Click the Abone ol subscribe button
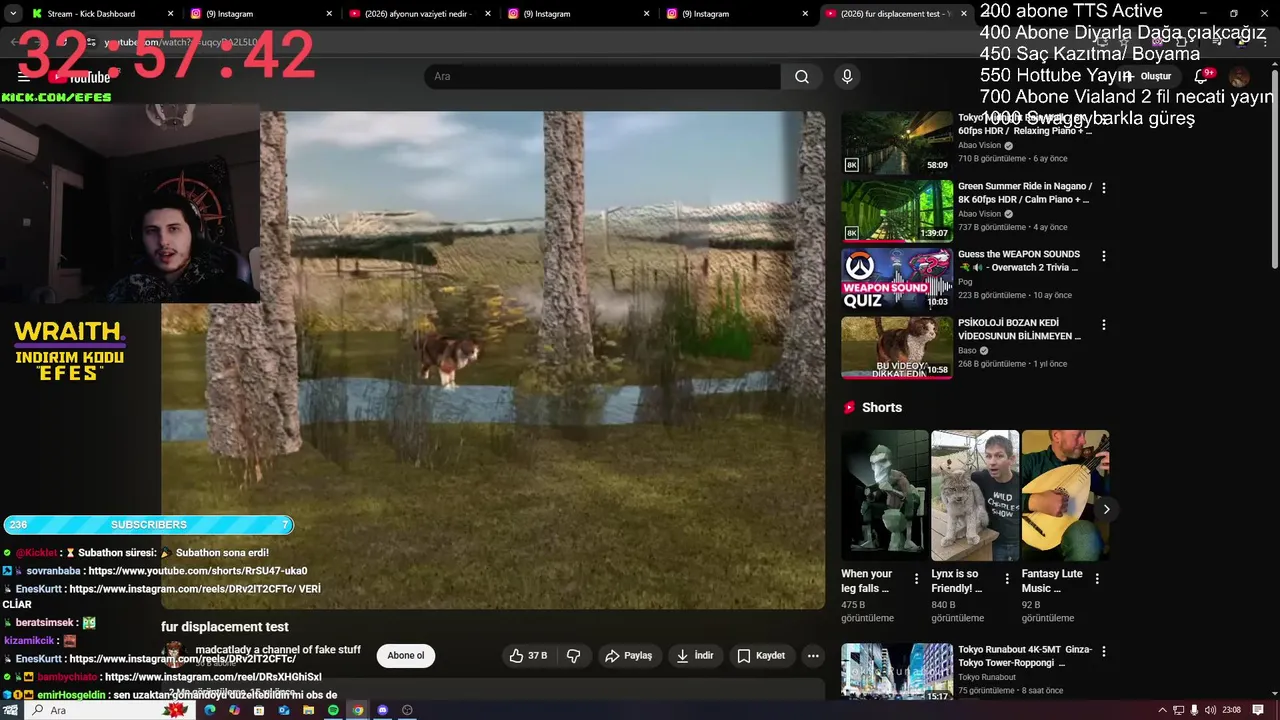This screenshot has height=720, width=1280. click(406, 656)
